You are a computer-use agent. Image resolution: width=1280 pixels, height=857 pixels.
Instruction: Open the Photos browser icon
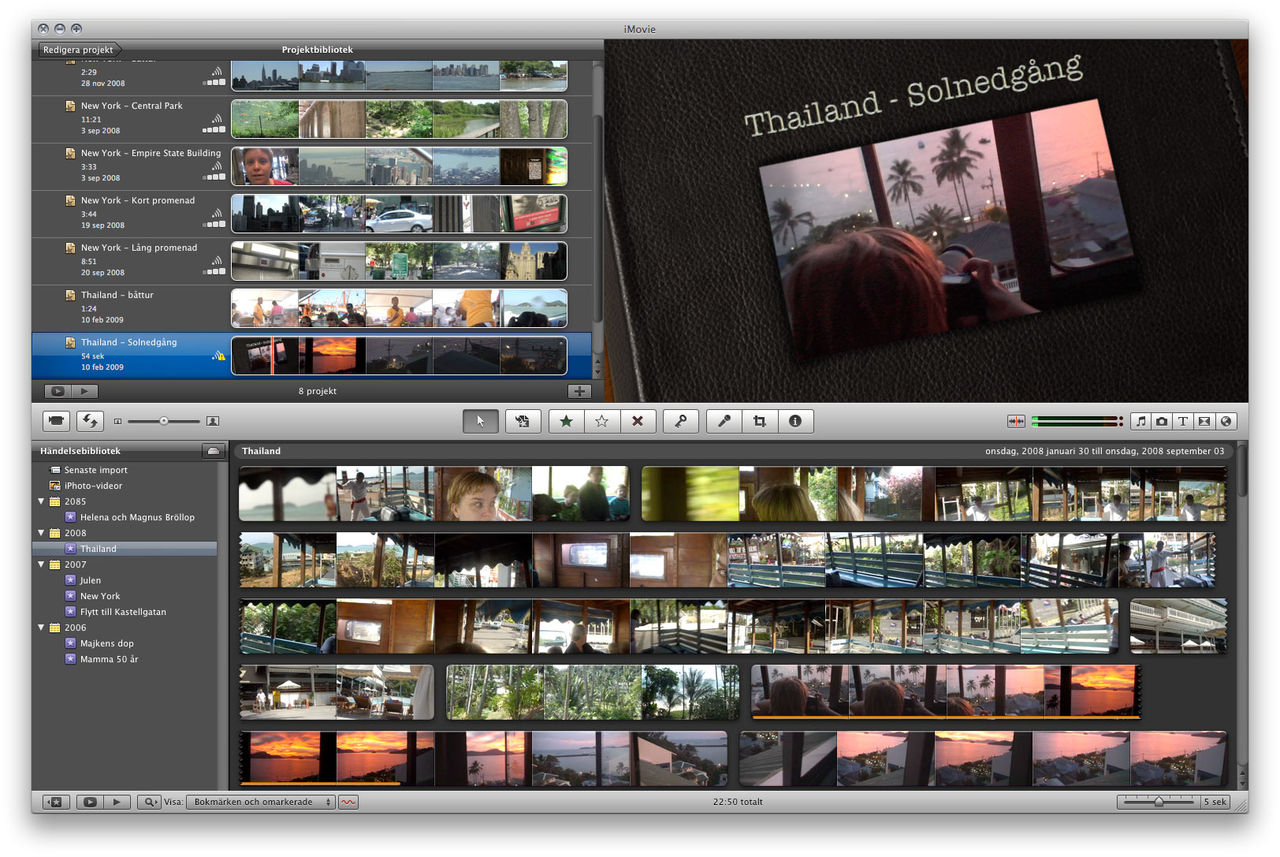(x=1159, y=421)
